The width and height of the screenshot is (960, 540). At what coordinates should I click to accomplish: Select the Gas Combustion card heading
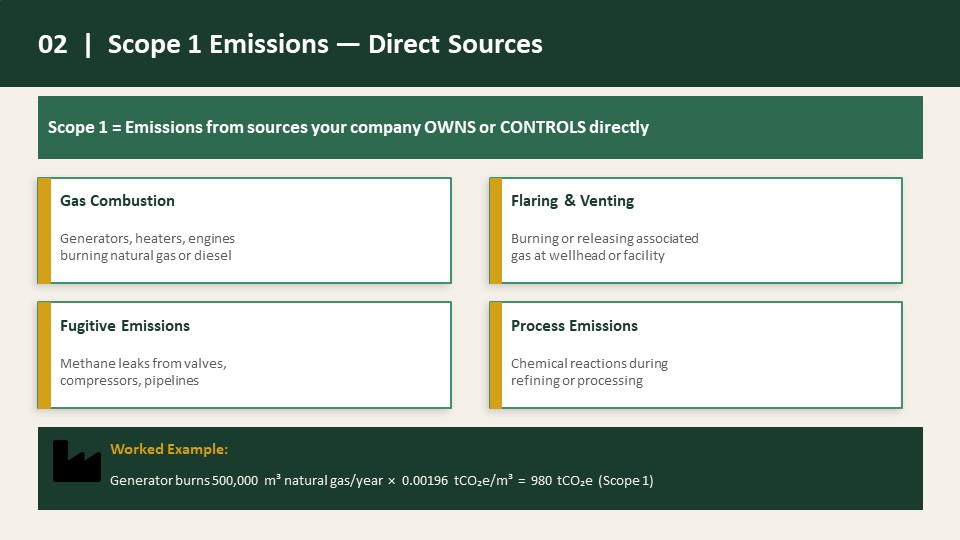click(x=117, y=201)
